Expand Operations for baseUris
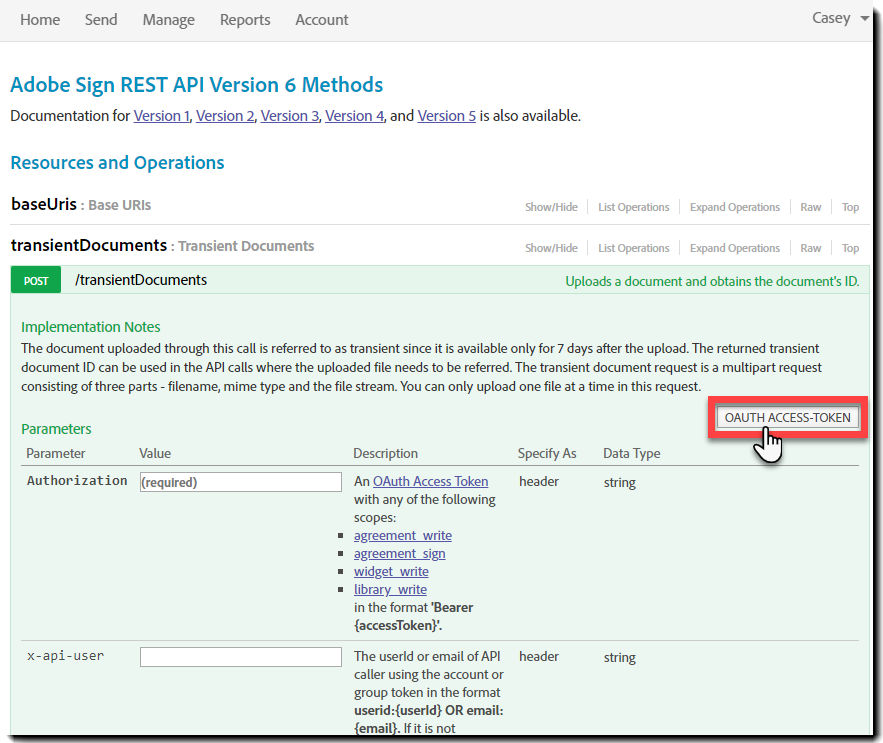This screenshot has height=743, width=883. tap(734, 207)
